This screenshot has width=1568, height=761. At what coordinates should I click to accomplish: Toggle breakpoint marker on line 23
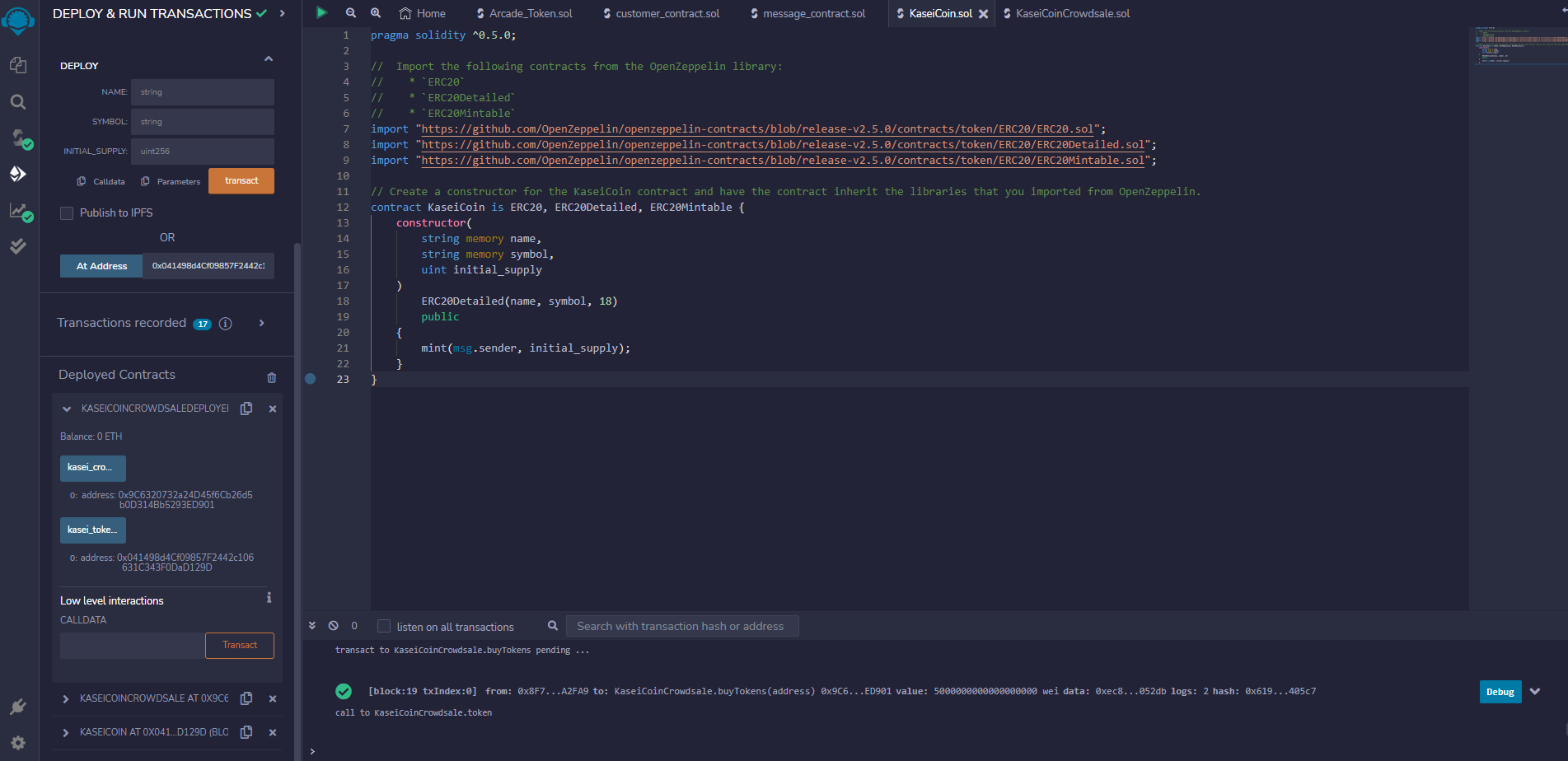click(311, 379)
